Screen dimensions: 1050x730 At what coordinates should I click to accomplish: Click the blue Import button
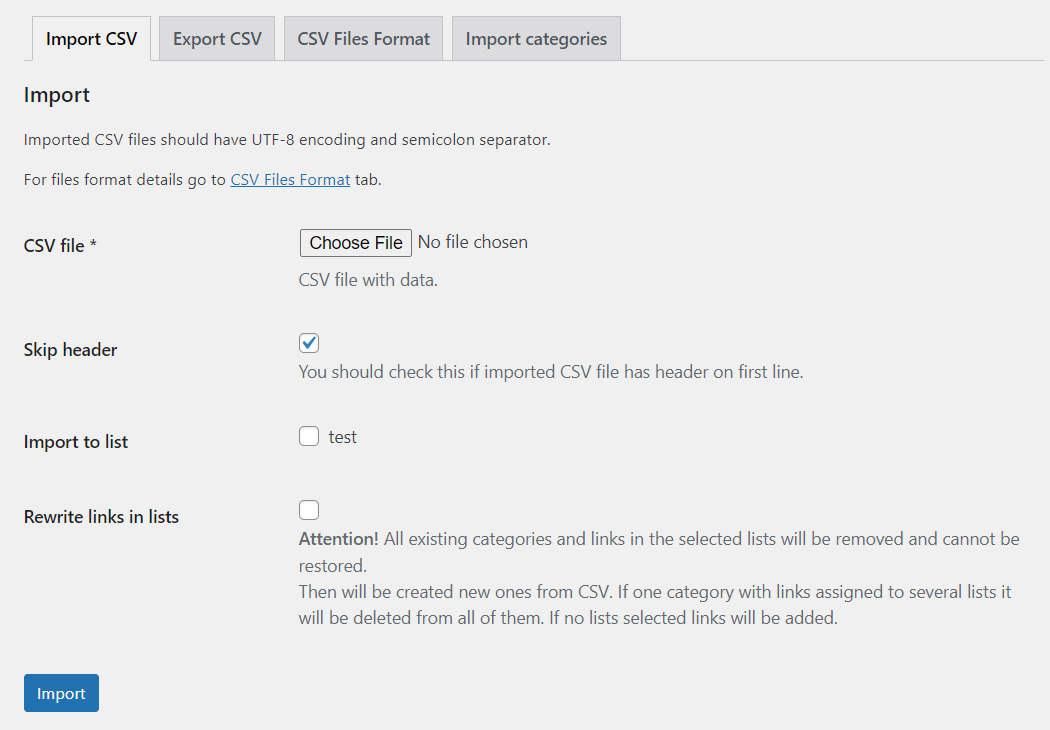(x=61, y=693)
